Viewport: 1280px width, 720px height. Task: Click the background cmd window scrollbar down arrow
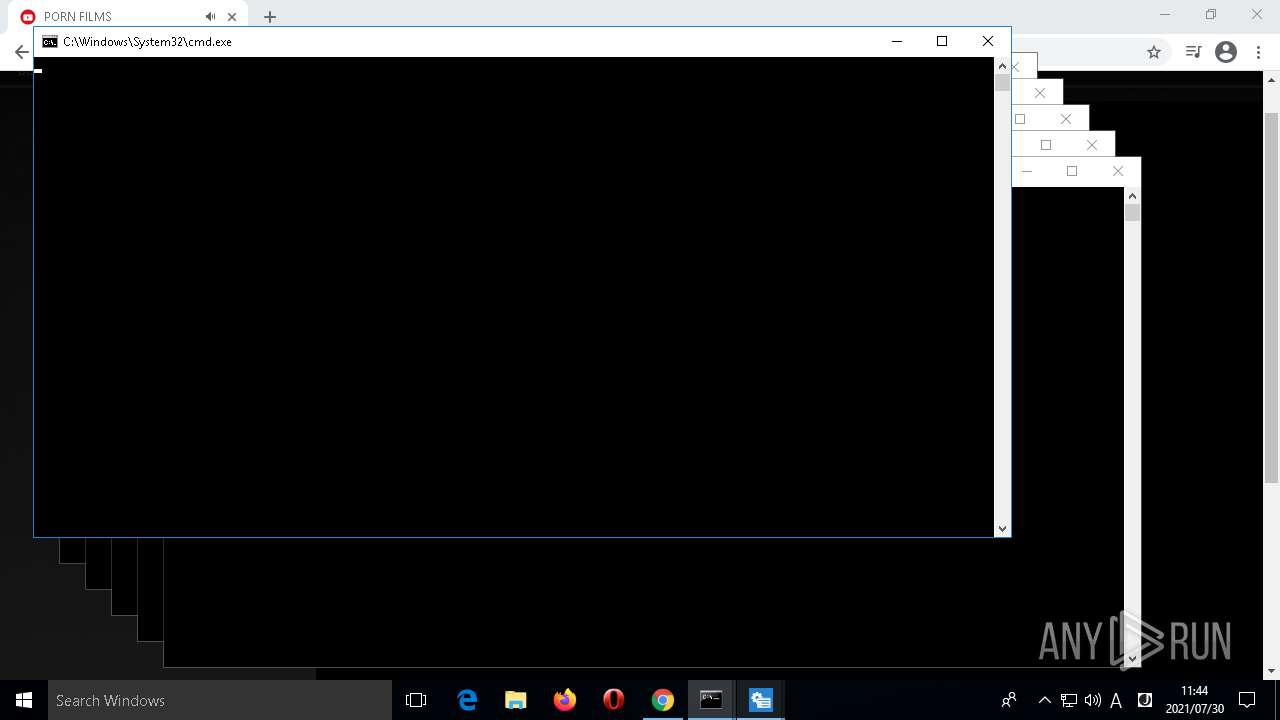1132,658
